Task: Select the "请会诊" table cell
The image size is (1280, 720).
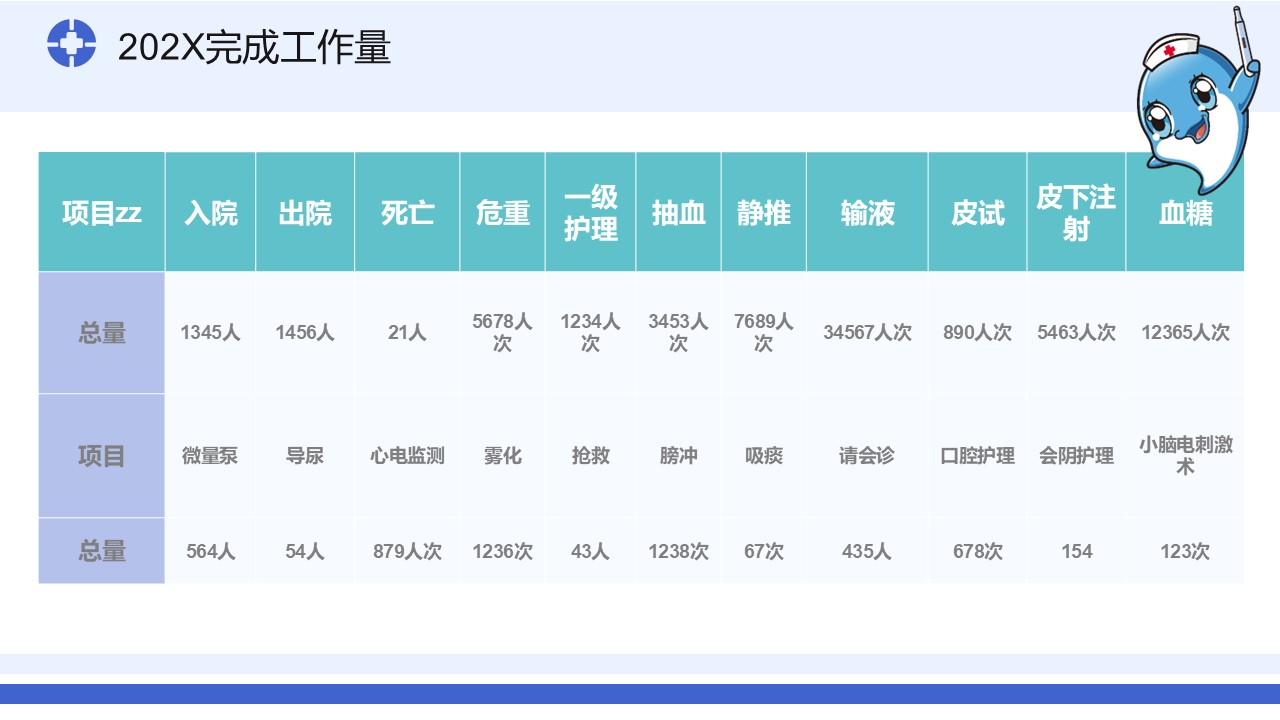Action: pos(867,456)
